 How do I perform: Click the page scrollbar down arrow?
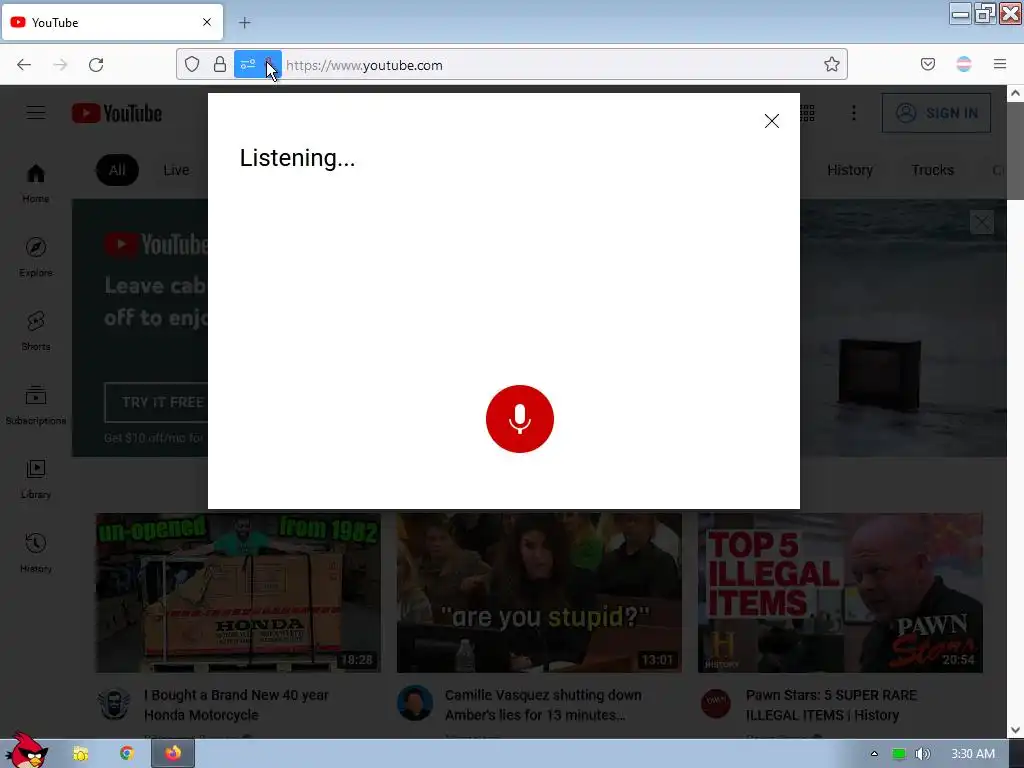1015,730
